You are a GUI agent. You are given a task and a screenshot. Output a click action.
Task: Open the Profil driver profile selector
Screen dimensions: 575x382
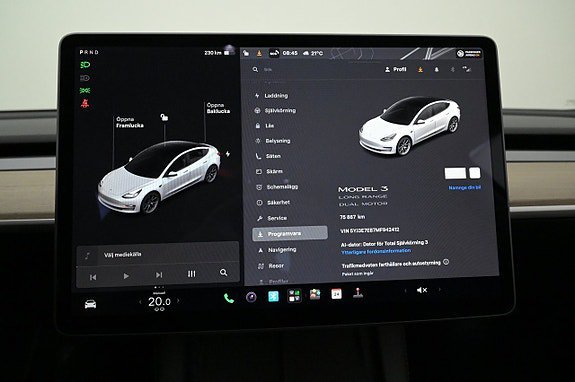click(x=396, y=69)
